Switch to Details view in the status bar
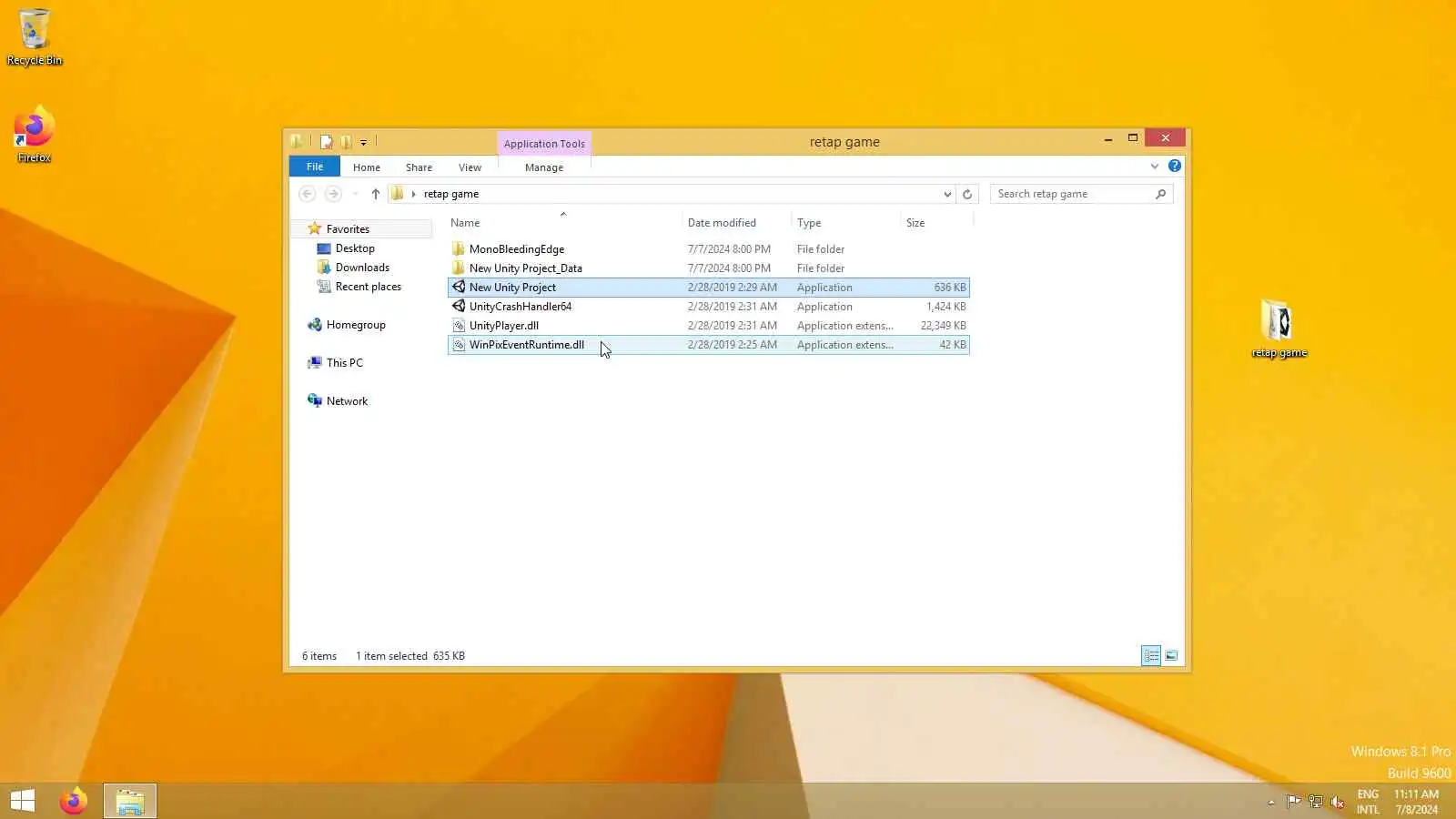The image size is (1456, 819). pos(1151,655)
